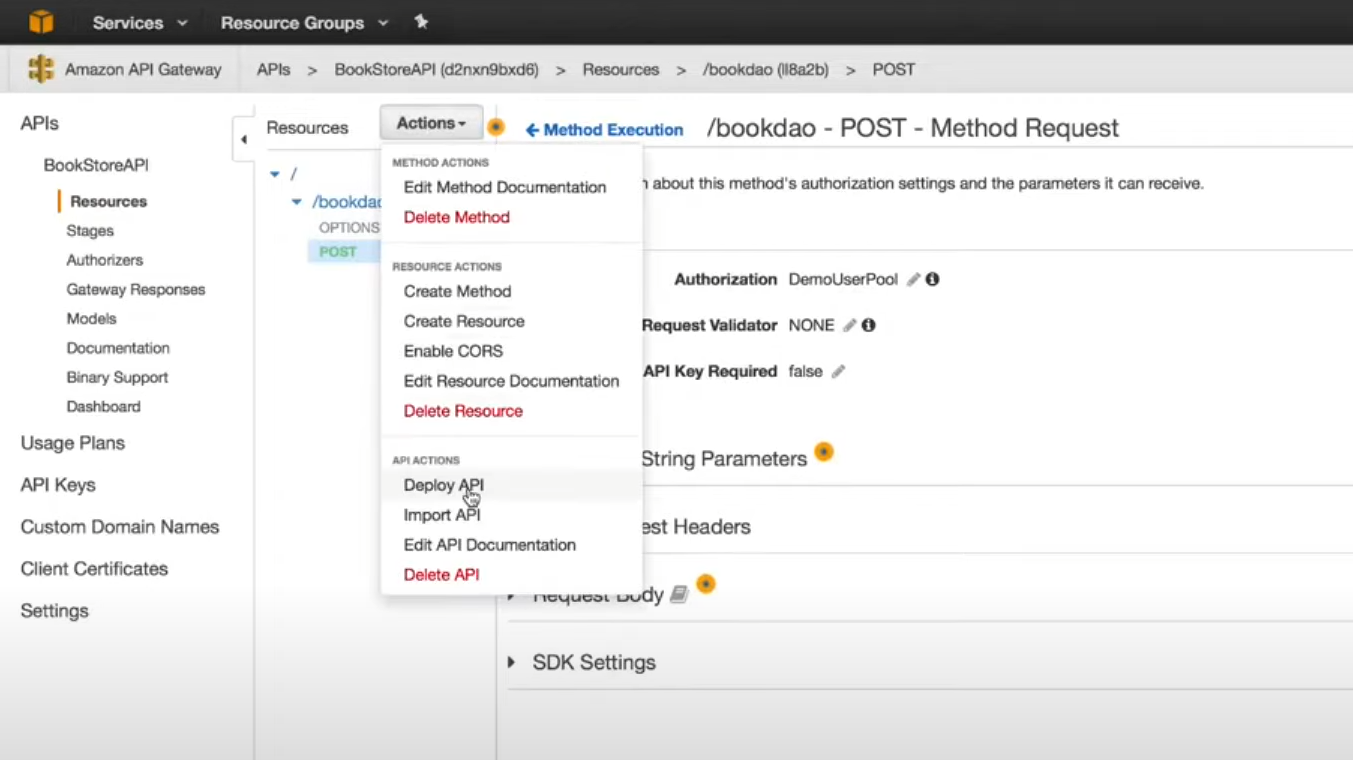Choose Delete Method from menu
Viewport: 1353px width, 760px height.
(457, 217)
